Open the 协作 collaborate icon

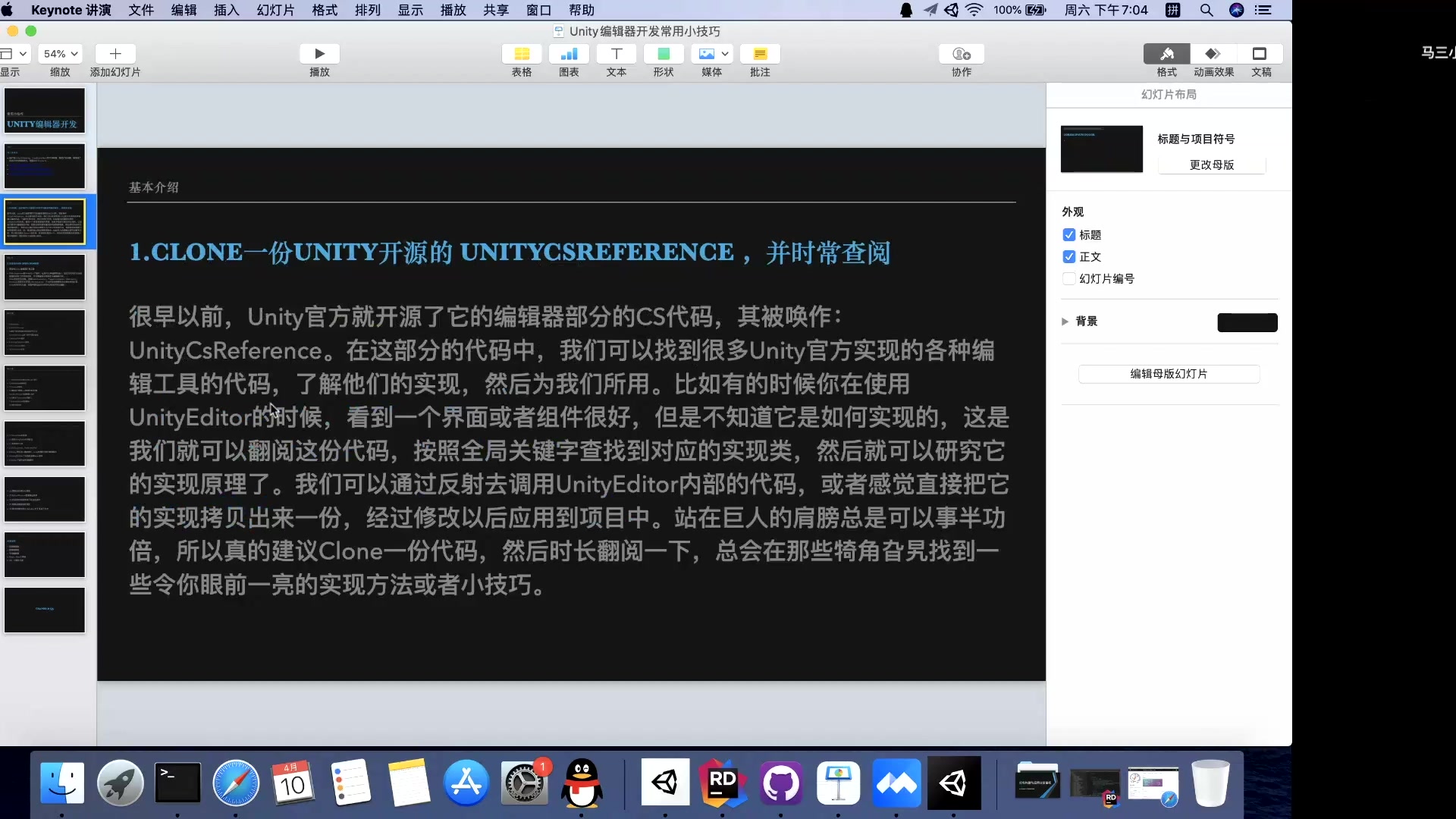pos(962,54)
